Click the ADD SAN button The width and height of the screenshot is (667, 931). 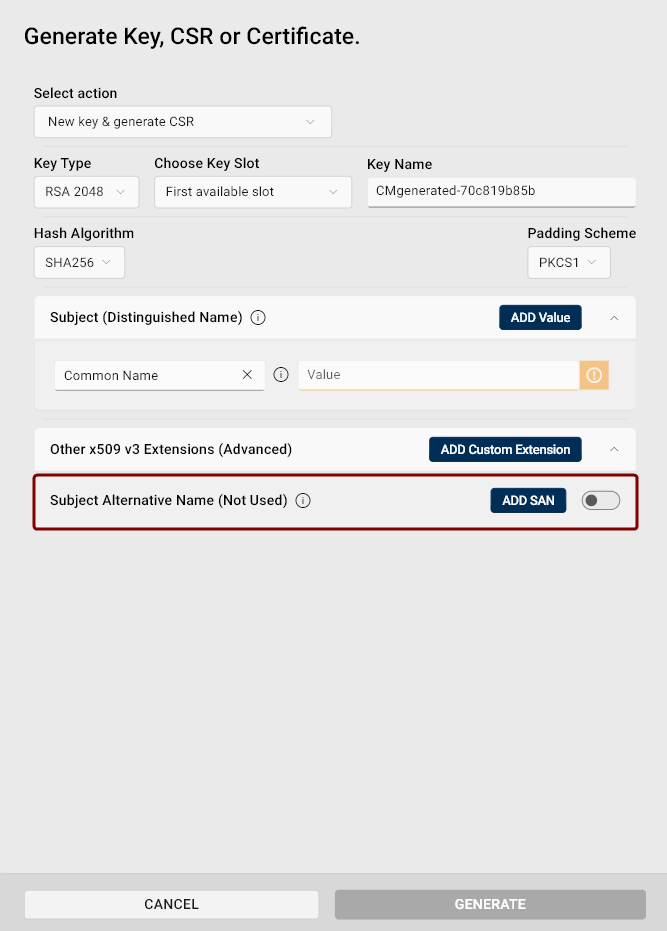(x=528, y=500)
